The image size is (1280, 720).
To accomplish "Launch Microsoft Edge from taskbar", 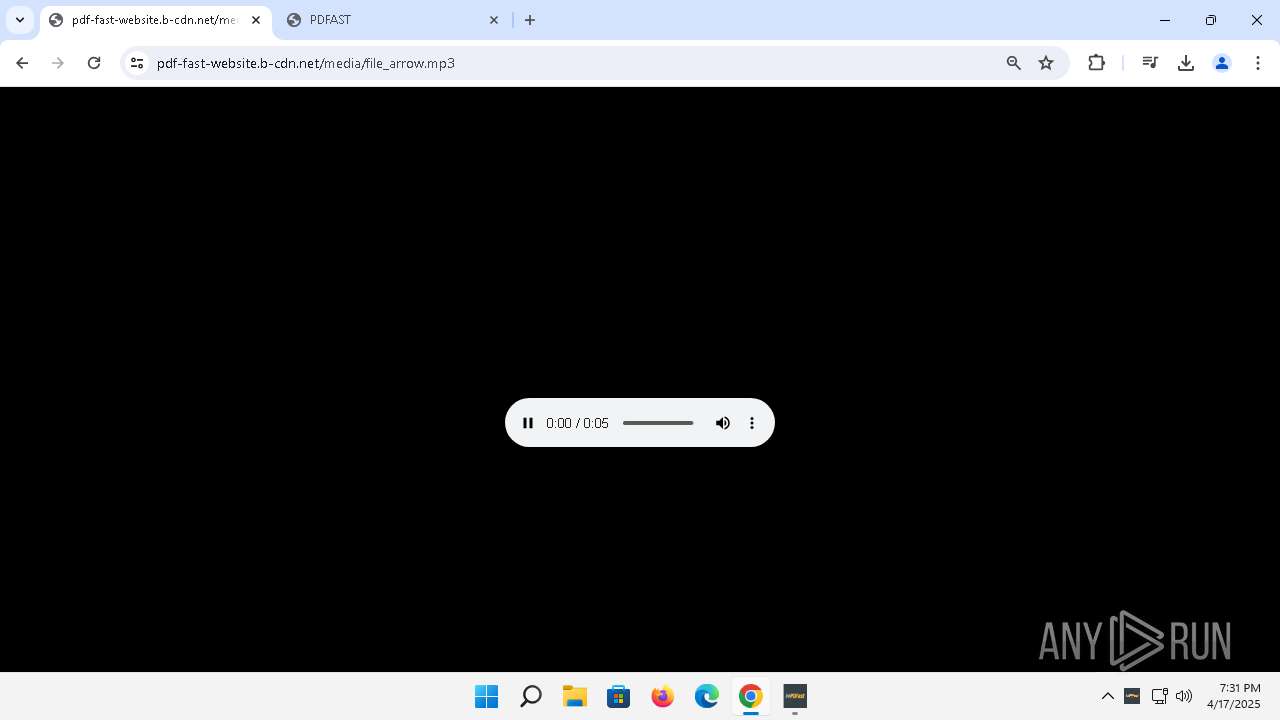I will coord(707,696).
